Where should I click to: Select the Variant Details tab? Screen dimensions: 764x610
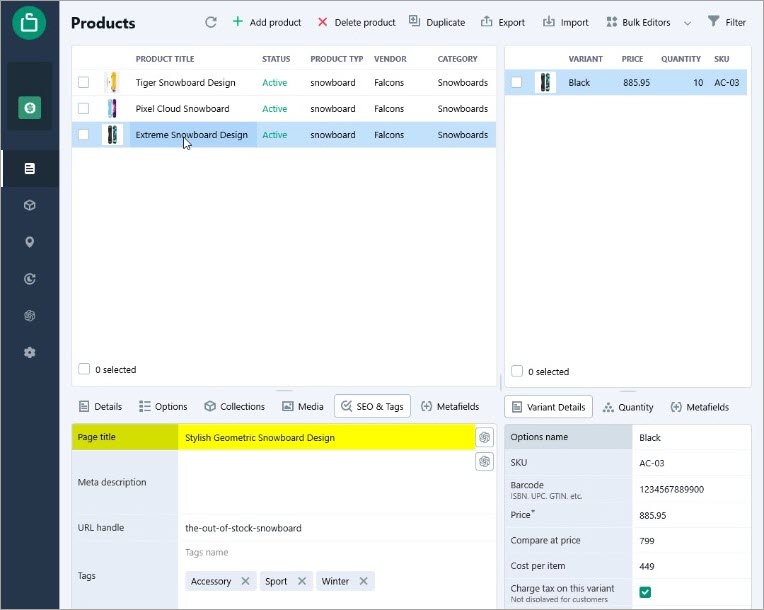coord(549,407)
